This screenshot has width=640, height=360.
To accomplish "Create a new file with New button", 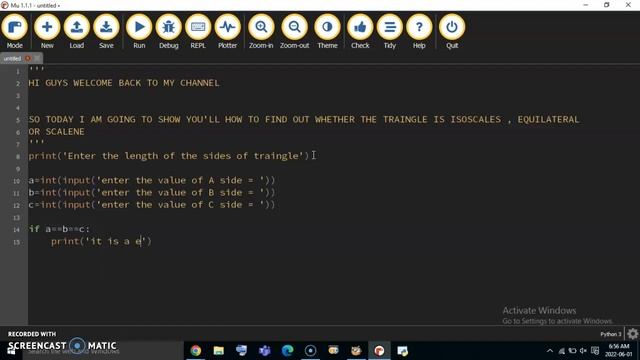I will pyautogui.click(x=47, y=31).
